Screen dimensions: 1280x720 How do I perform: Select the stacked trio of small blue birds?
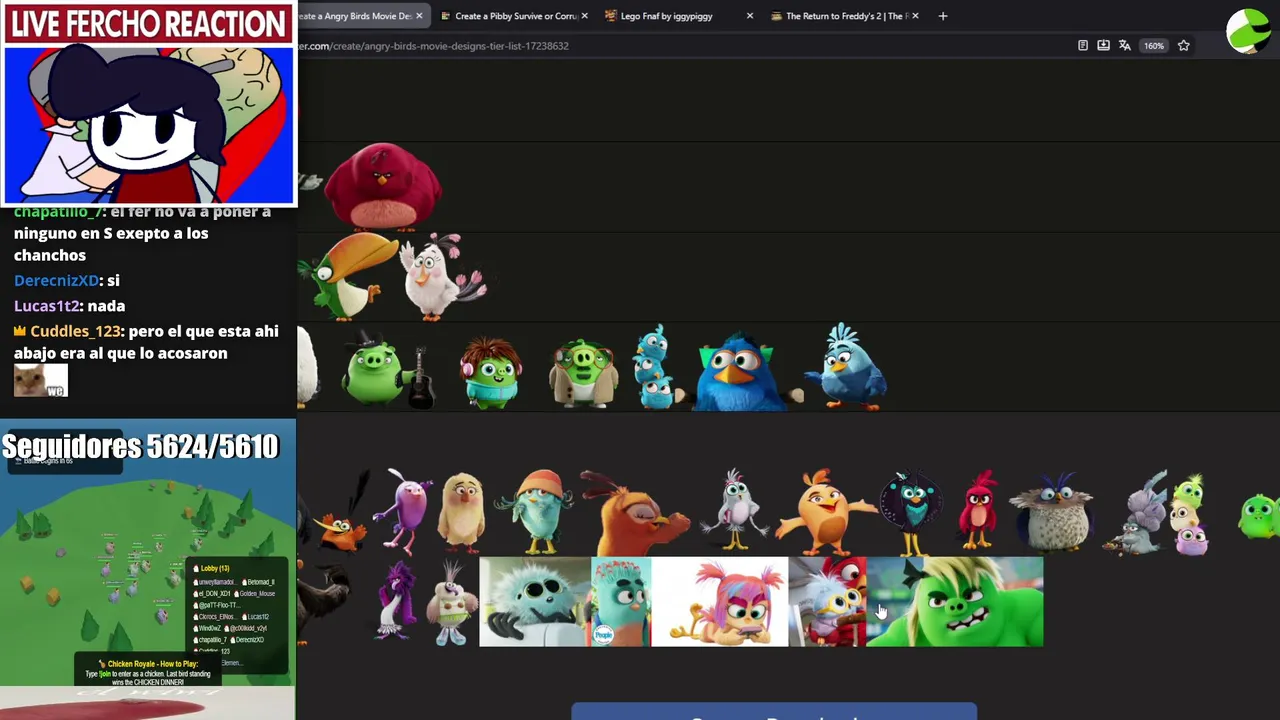(x=654, y=366)
